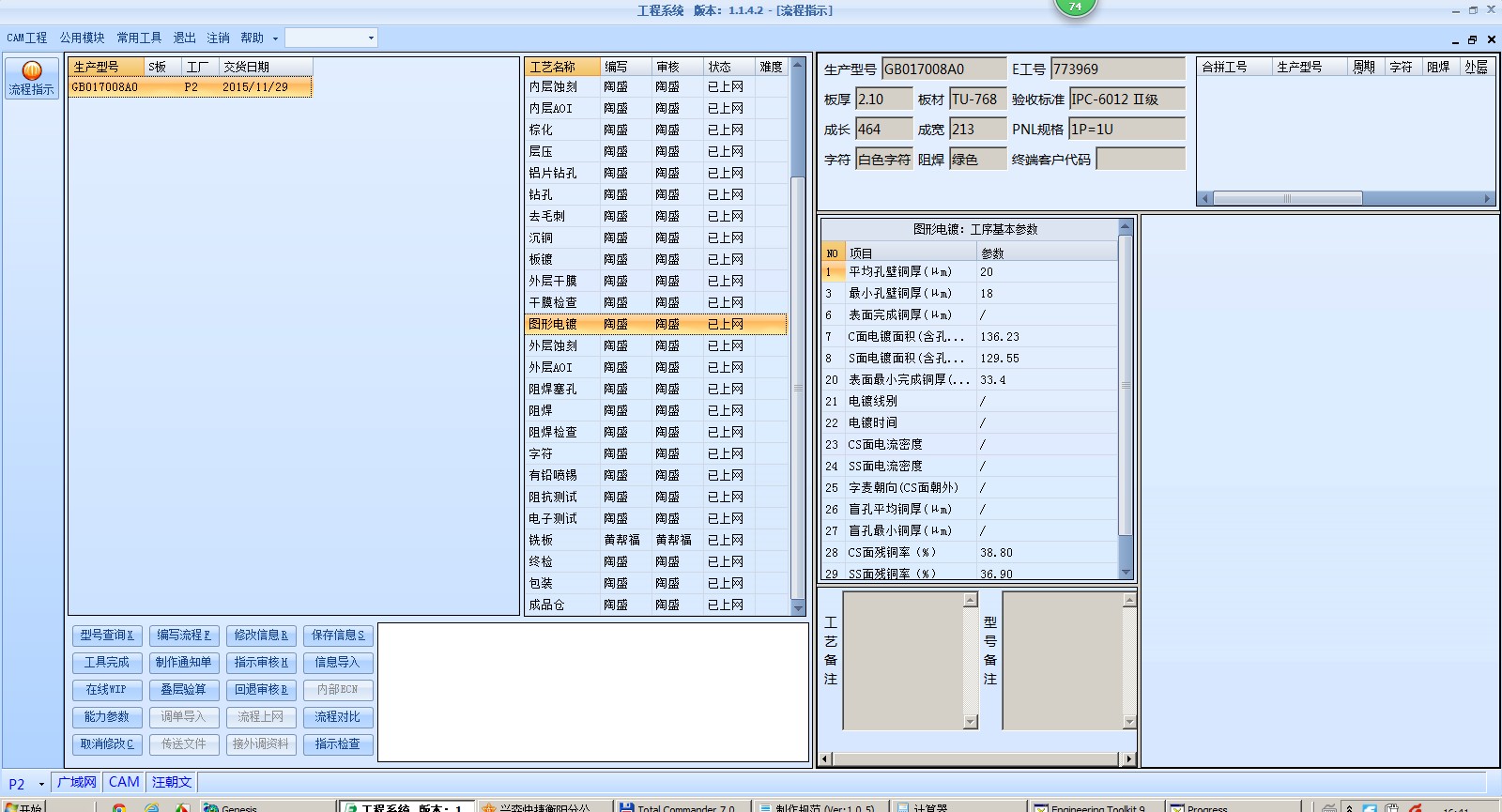This screenshot has width=1502, height=812.
Task: Click the 制作通知单 button
Action: point(184,663)
